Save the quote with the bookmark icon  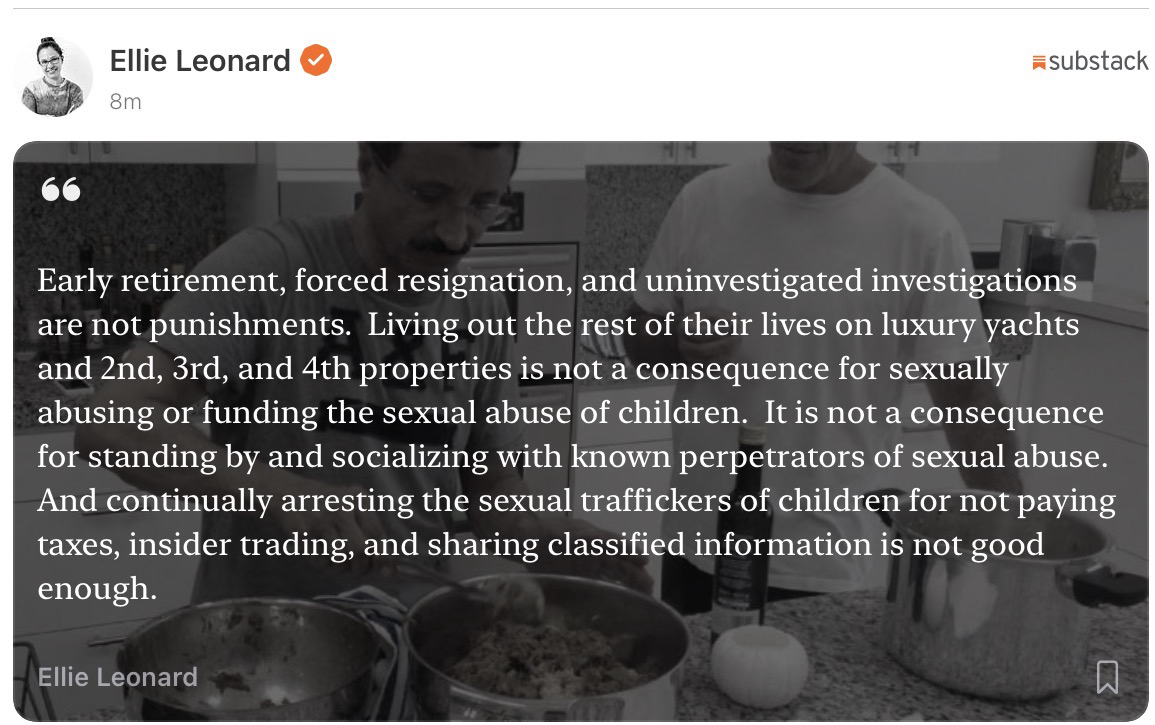tap(1107, 677)
